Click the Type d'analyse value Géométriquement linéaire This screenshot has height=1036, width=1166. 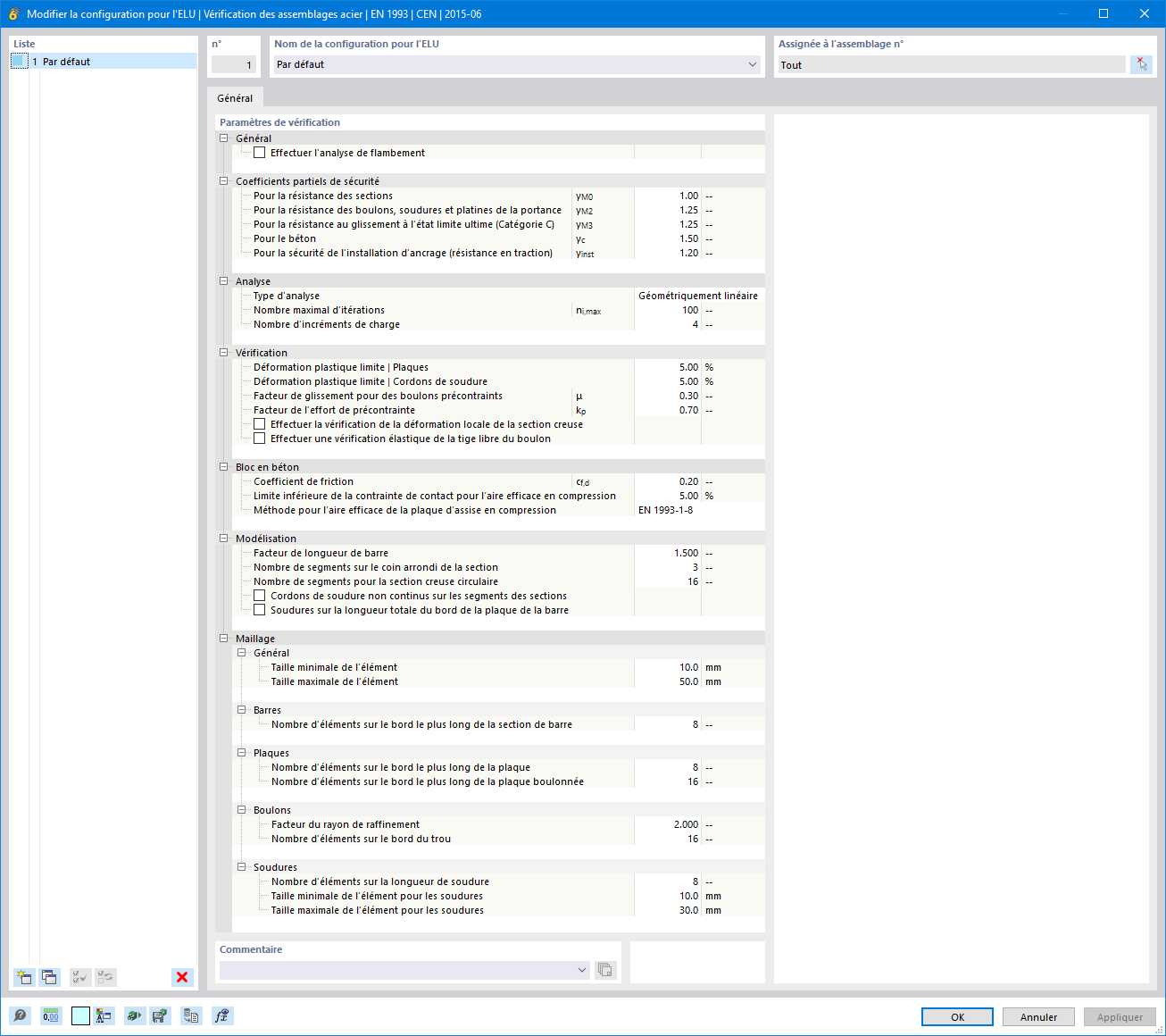click(x=698, y=296)
